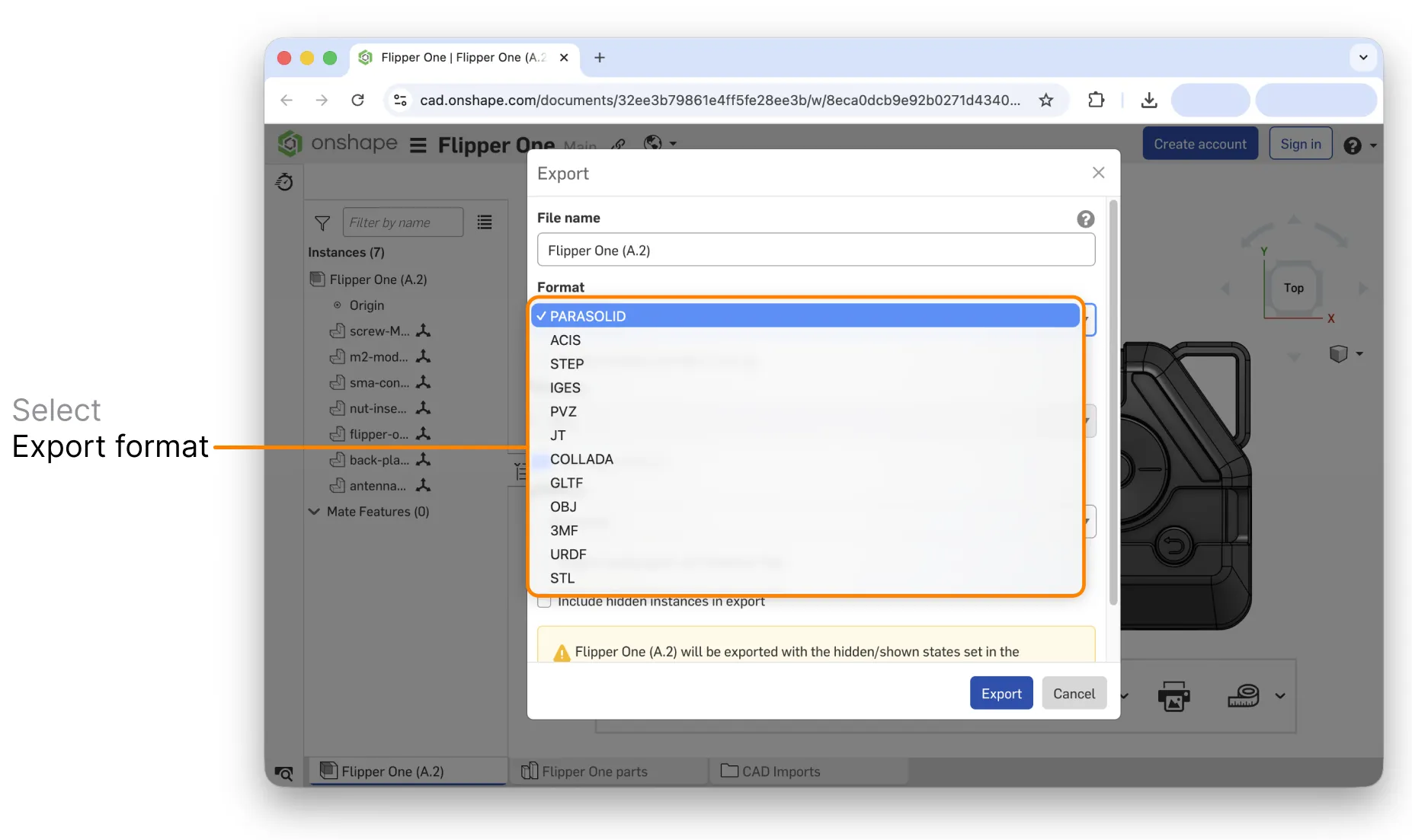Select Flipper One (A.2) in instance tree
This screenshot has height=840, width=1412.
click(377, 279)
